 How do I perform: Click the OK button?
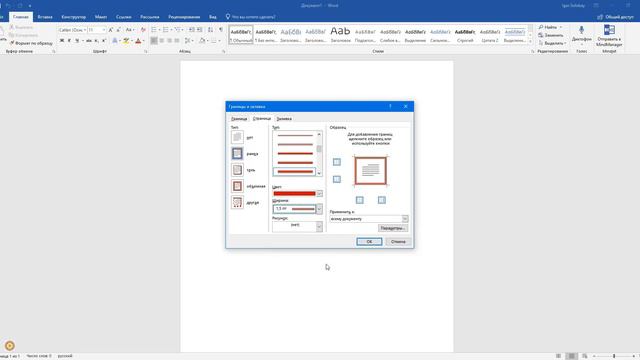(369, 242)
